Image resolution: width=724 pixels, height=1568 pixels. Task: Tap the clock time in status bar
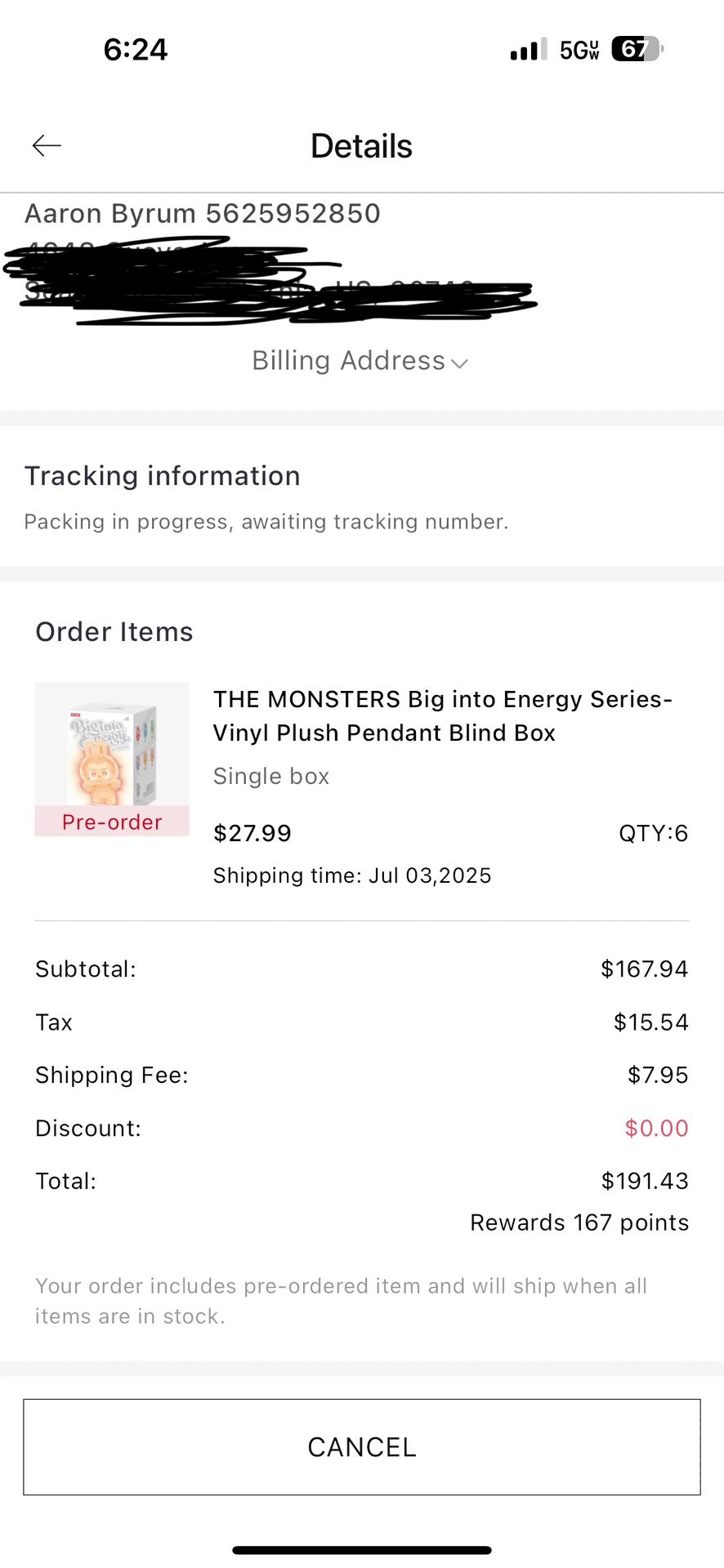(136, 50)
